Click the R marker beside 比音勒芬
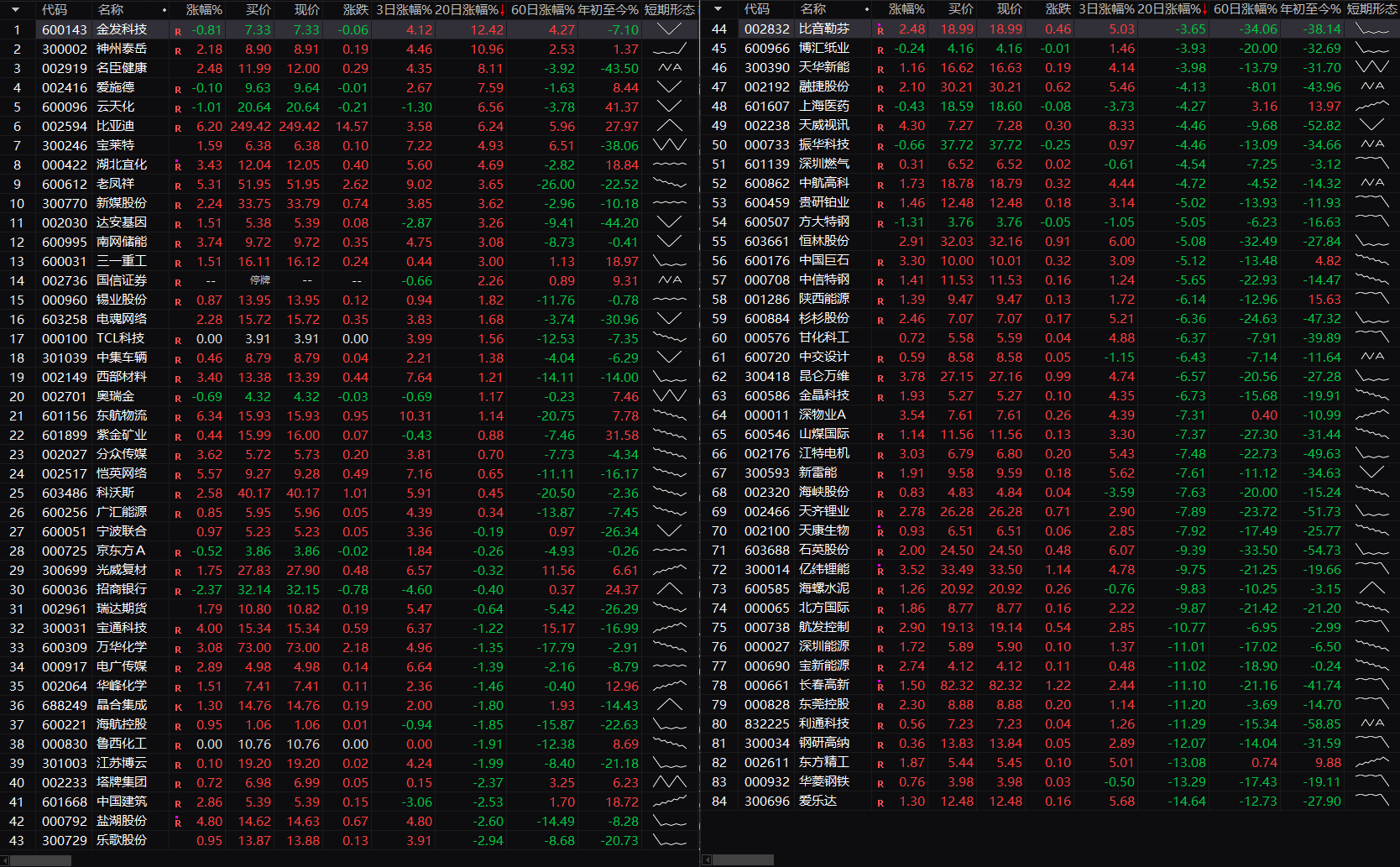Viewport: 1400px width, 867px height. pyautogui.click(x=880, y=30)
